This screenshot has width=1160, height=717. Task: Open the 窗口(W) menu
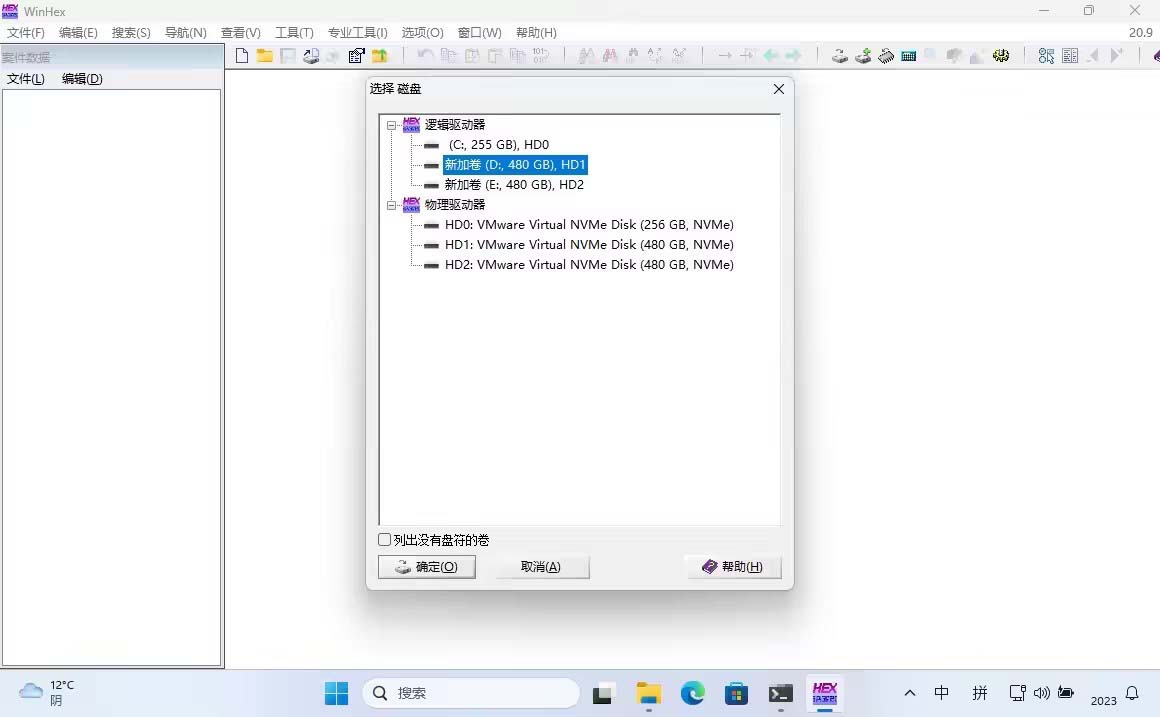(x=479, y=33)
